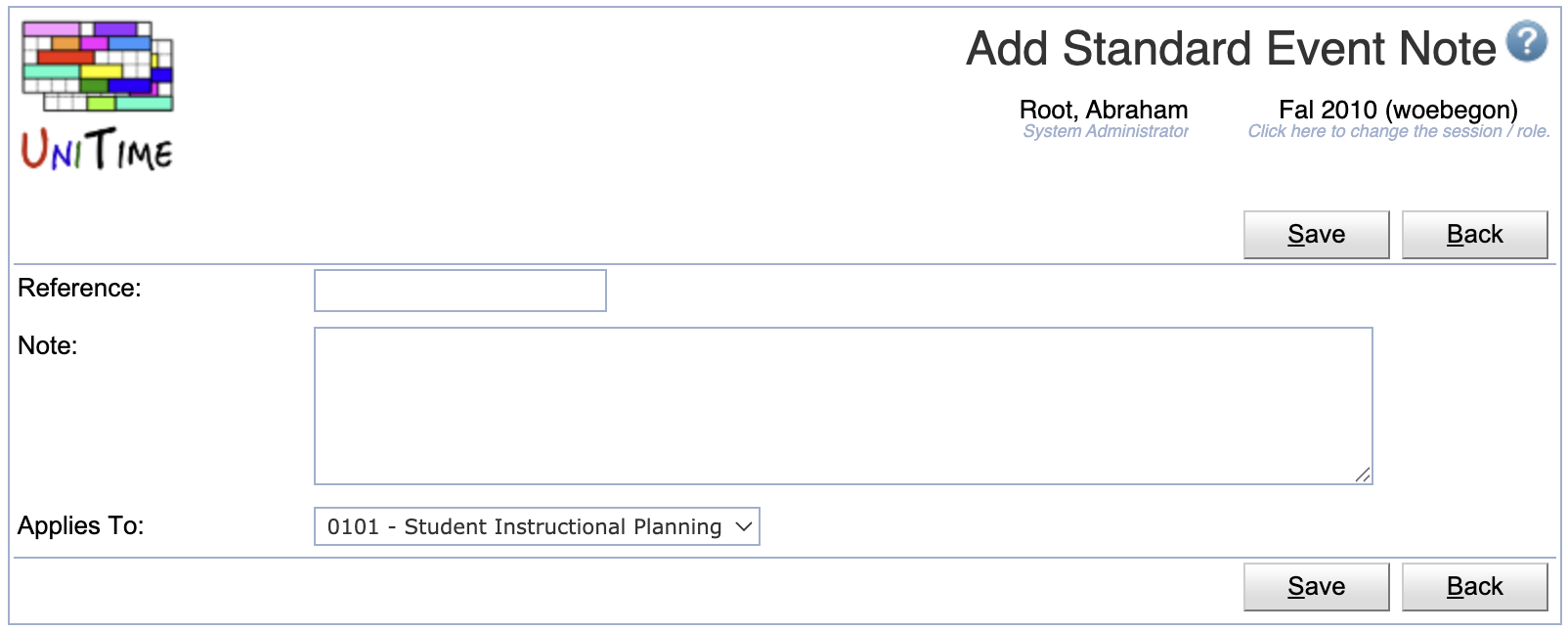Screen dimensions: 1568x632
Task: Click the UniTime wordmark under the logo
Action: pos(97,150)
